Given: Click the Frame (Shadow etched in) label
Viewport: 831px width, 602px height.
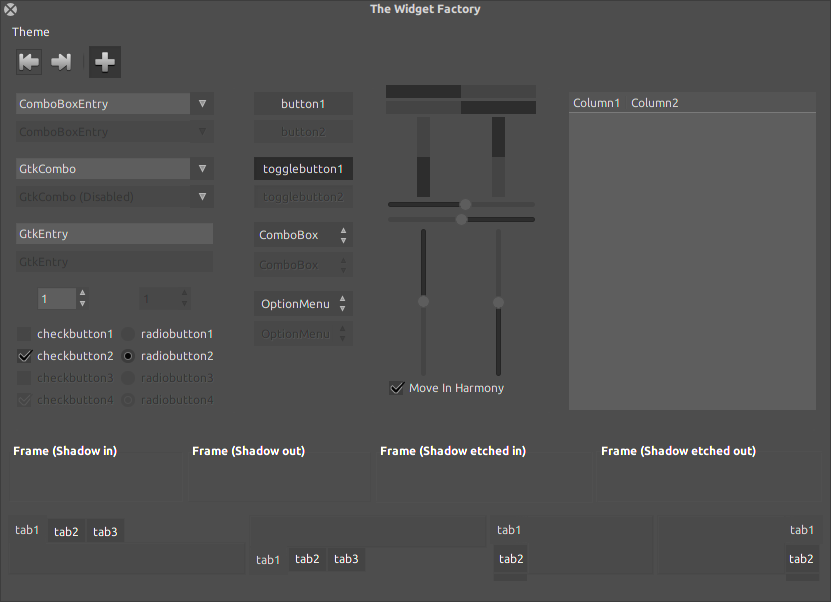Looking at the screenshot, I should (x=453, y=451).
